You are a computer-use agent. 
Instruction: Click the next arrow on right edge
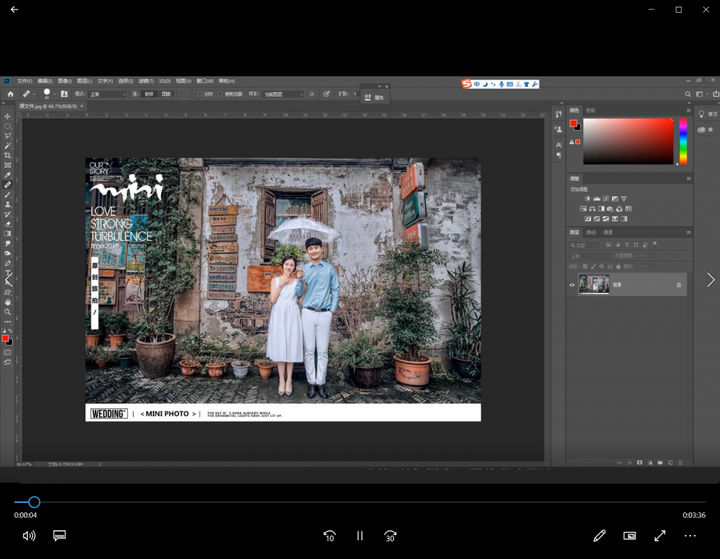pyautogui.click(x=710, y=280)
